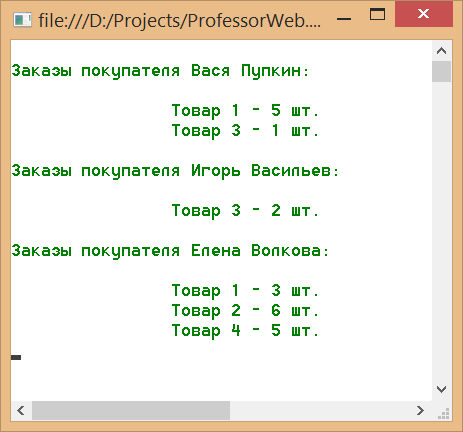Screen dimensions: 463x432
Task: Open the console window system menu icon
Action: pos(23,20)
